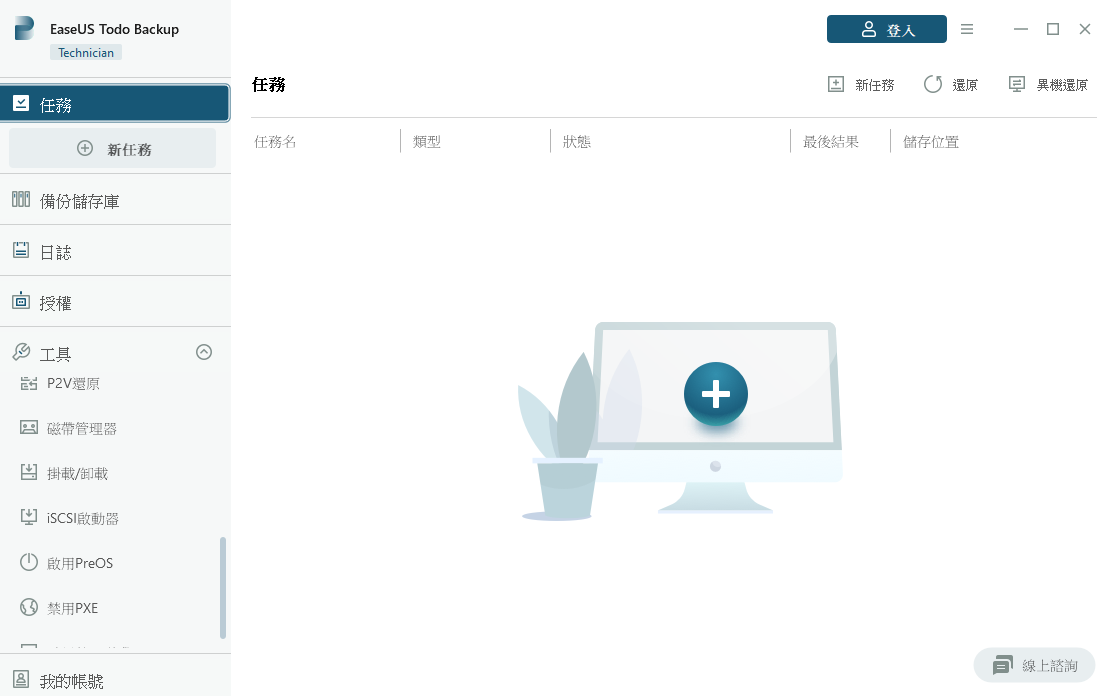The image size is (1112, 696).
Task: Click the 還原 restore arrow icon
Action: point(933,84)
